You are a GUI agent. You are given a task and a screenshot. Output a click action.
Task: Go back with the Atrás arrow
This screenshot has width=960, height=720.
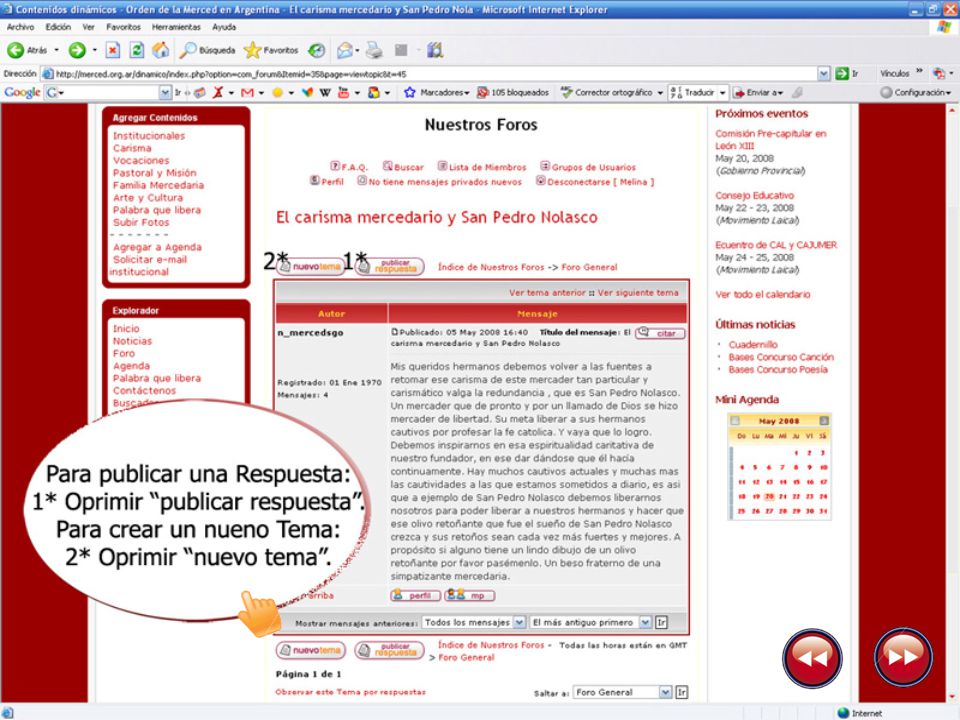(x=26, y=50)
